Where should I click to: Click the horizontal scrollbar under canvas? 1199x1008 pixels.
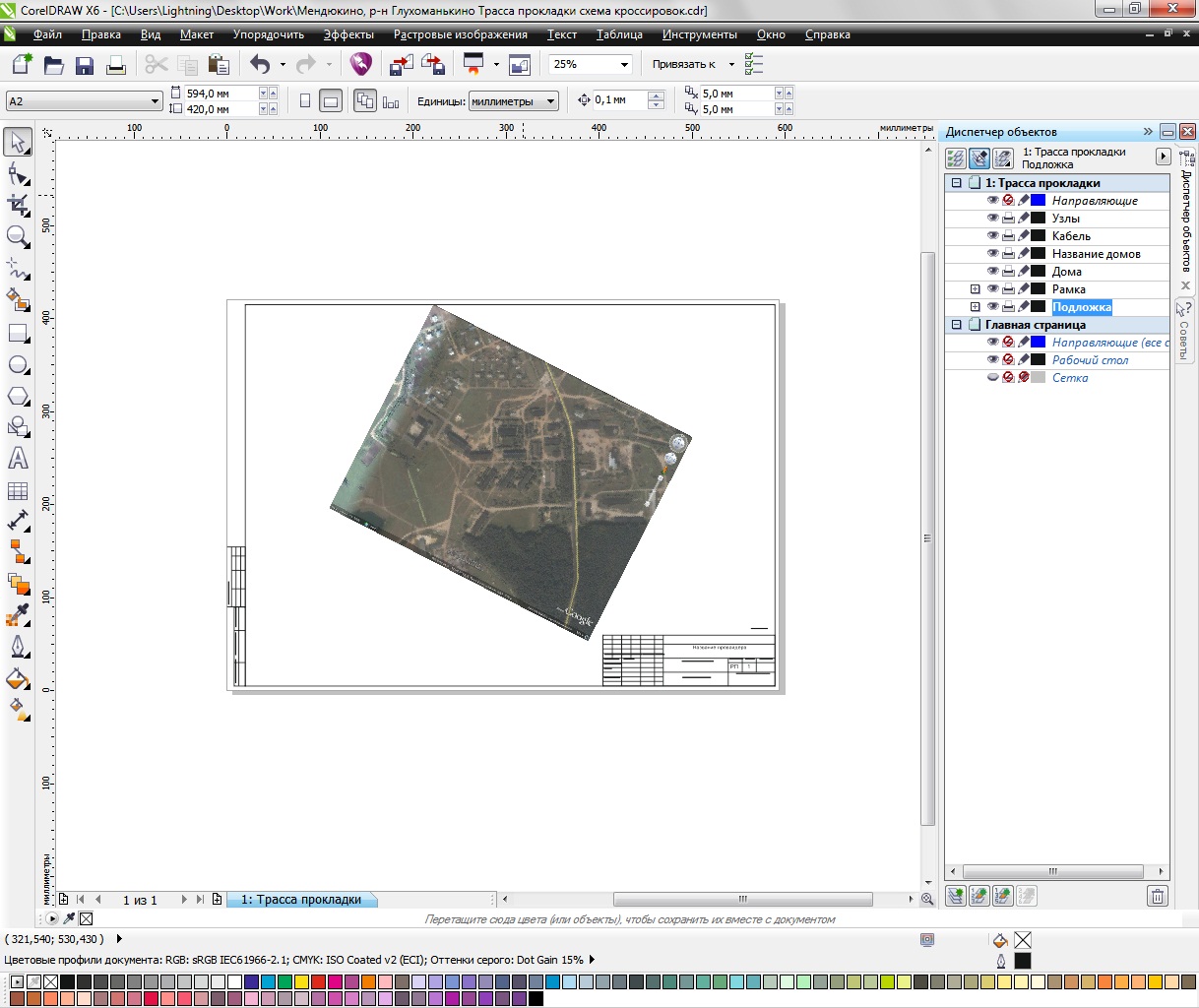pyautogui.click(x=743, y=900)
